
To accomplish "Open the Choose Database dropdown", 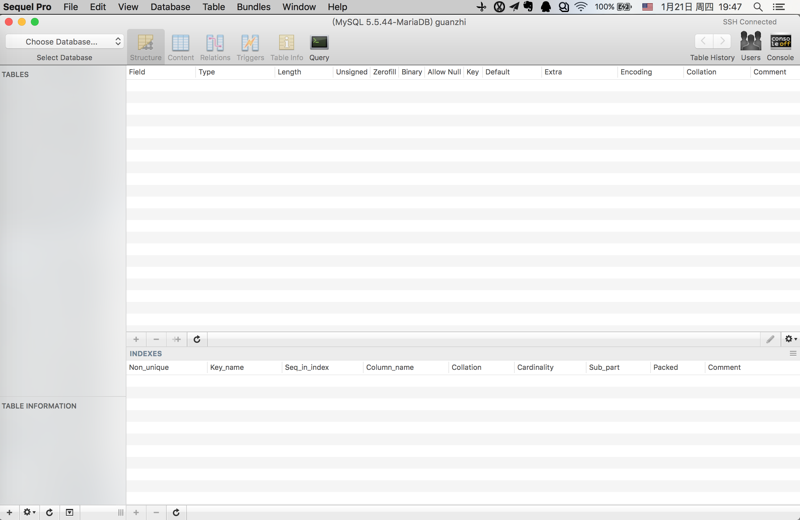I will tap(65, 41).
